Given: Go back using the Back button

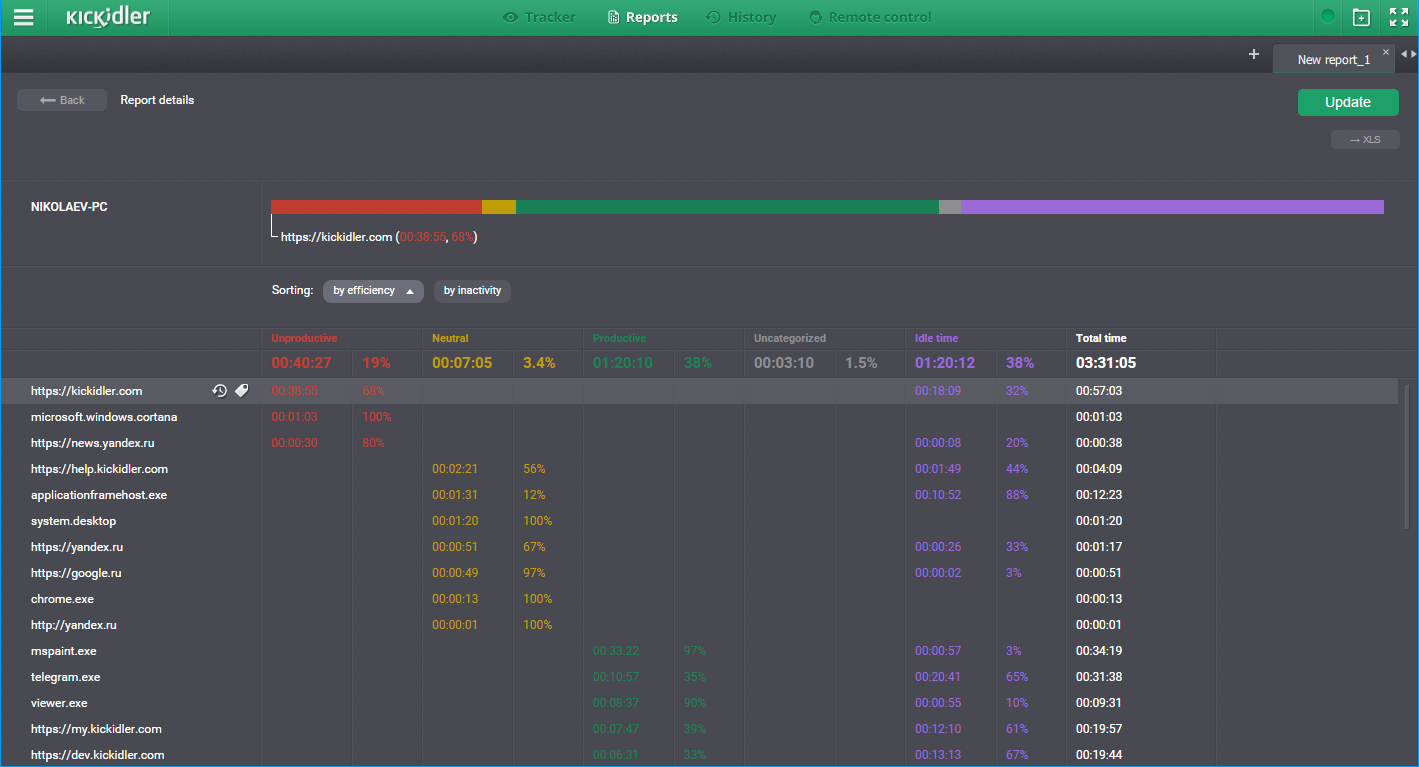Looking at the screenshot, I should pyautogui.click(x=62, y=100).
